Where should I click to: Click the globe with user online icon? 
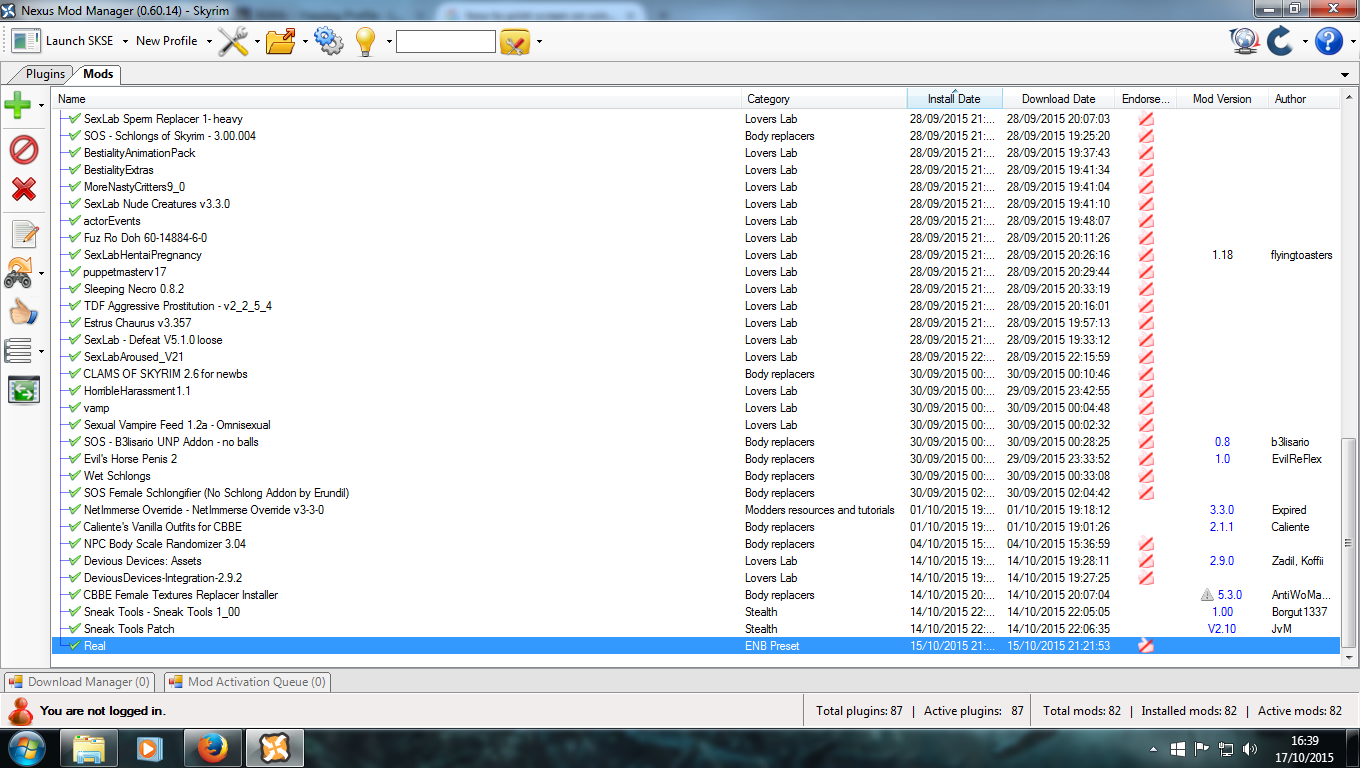[x=1244, y=41]
